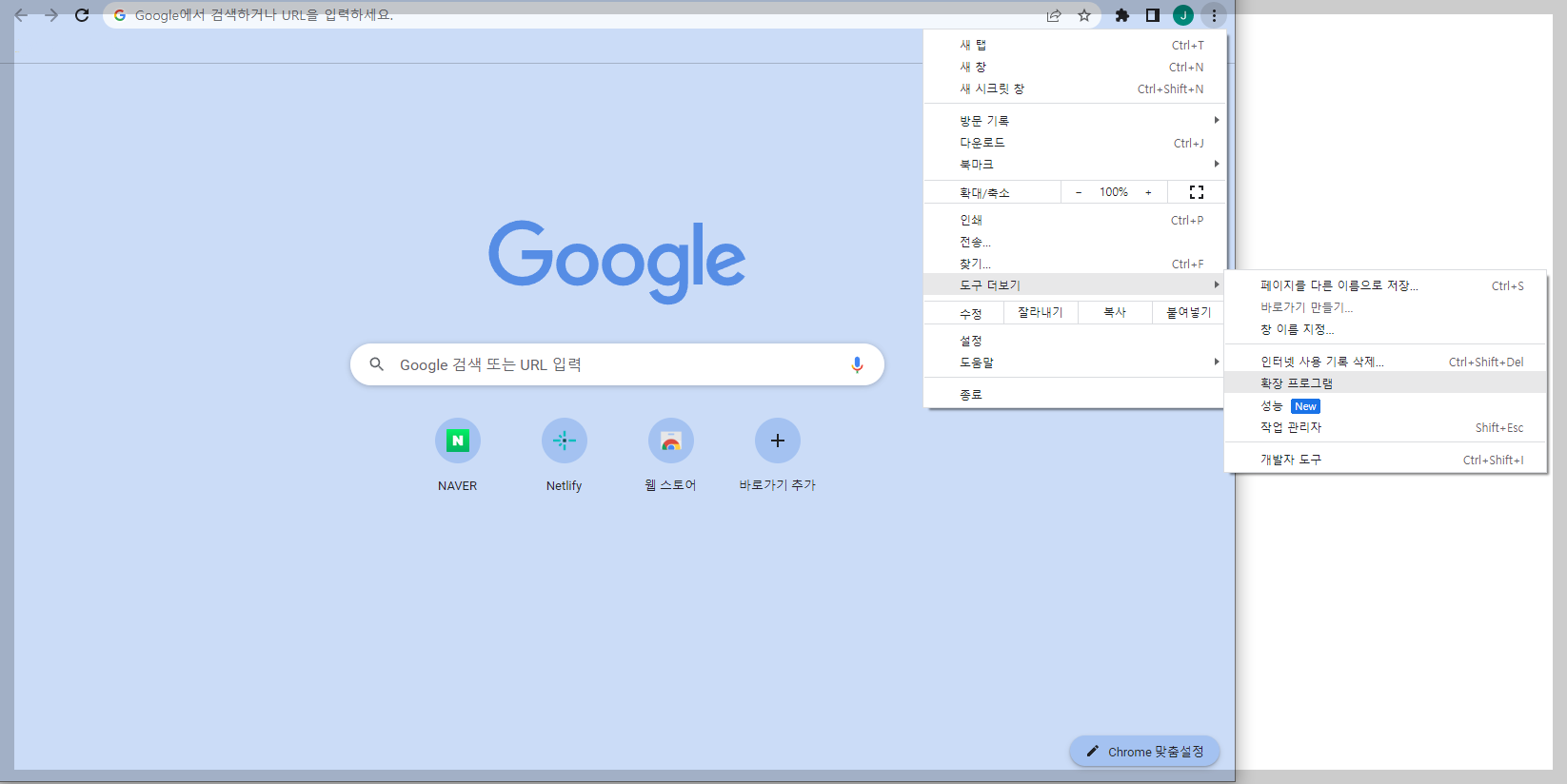Click the Google search input box
1567x784 pixels.
pyautogui.click(x=617, y=364)
